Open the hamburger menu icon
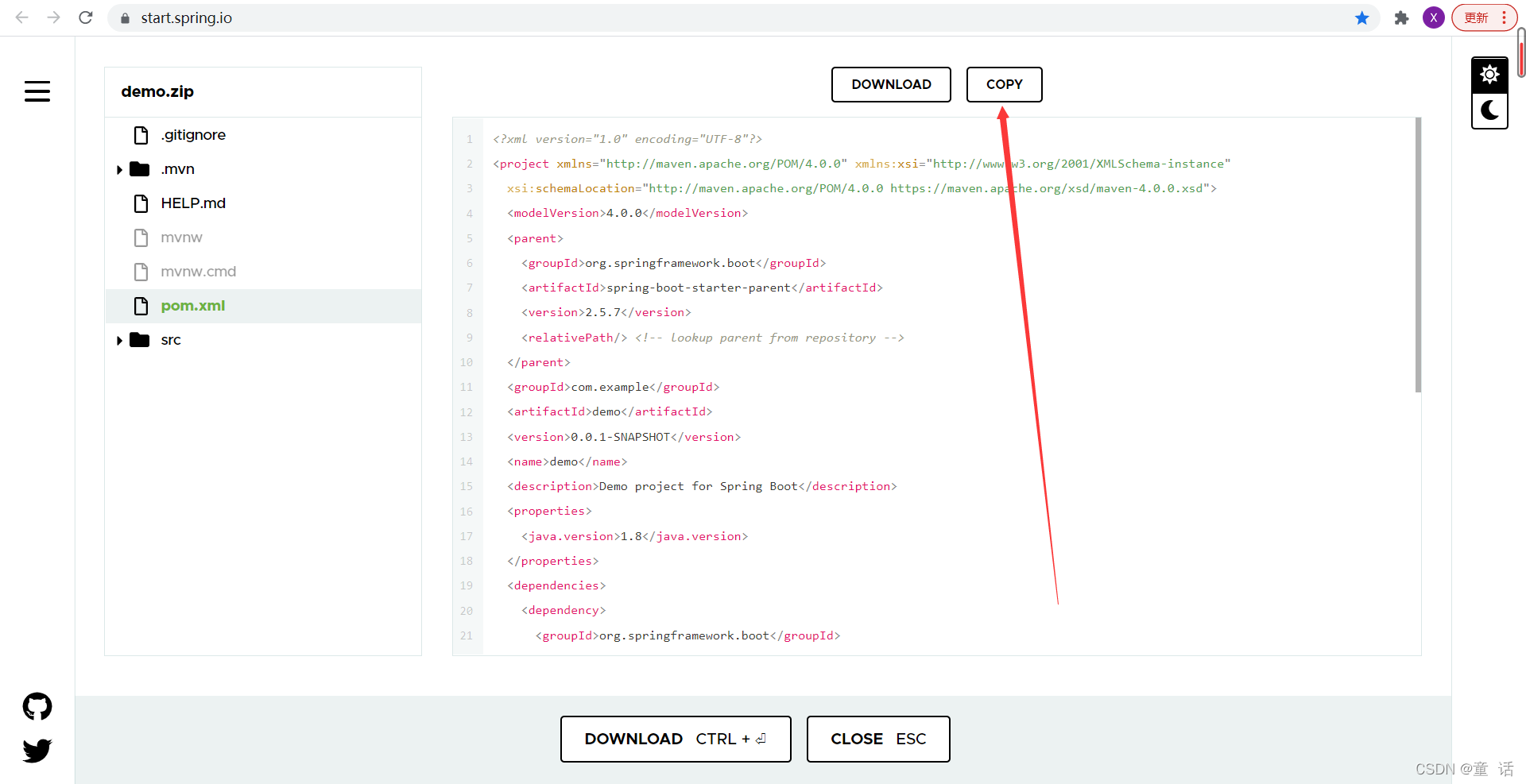The height and width of the screenshot is (784, 1526). coord(37,91)
